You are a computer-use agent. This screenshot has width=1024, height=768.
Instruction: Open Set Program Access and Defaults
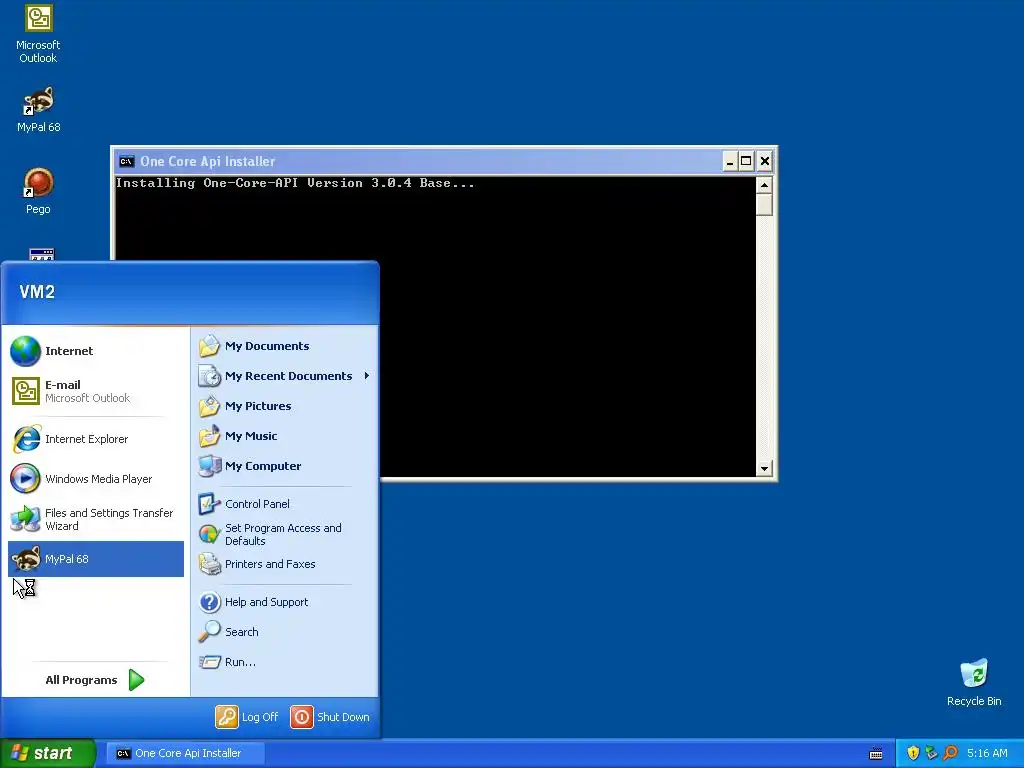(x=284, y=534)
